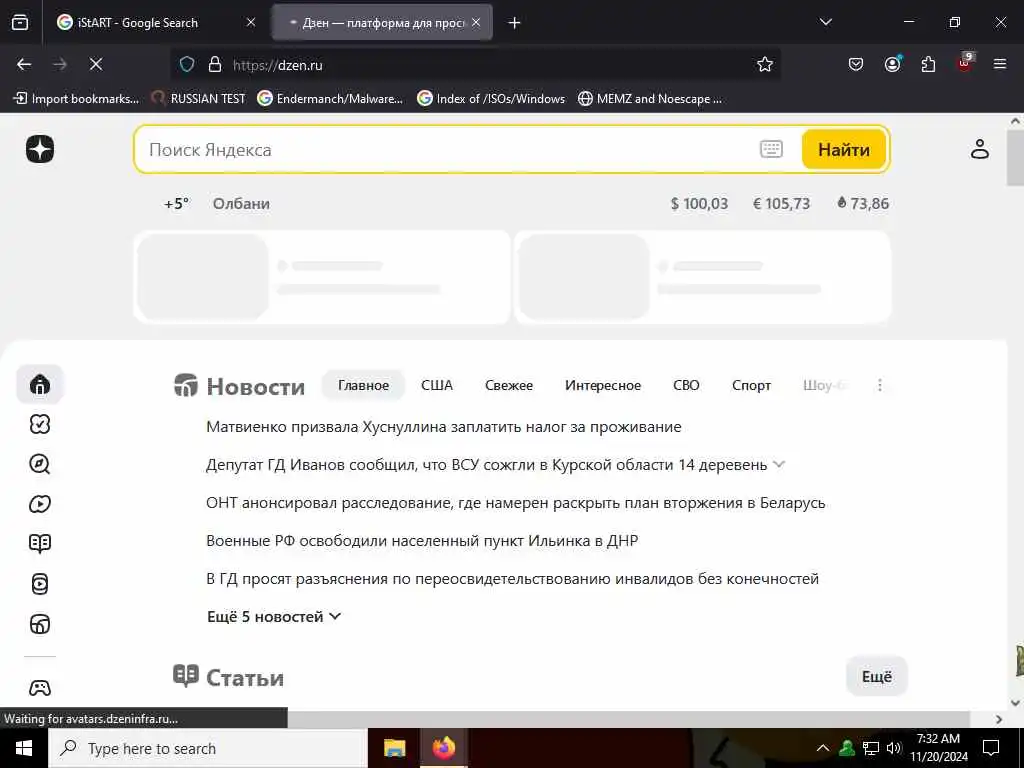Open Firefox account icon
This screenshot has height=768, width=1024.
(x=892, y=64)
